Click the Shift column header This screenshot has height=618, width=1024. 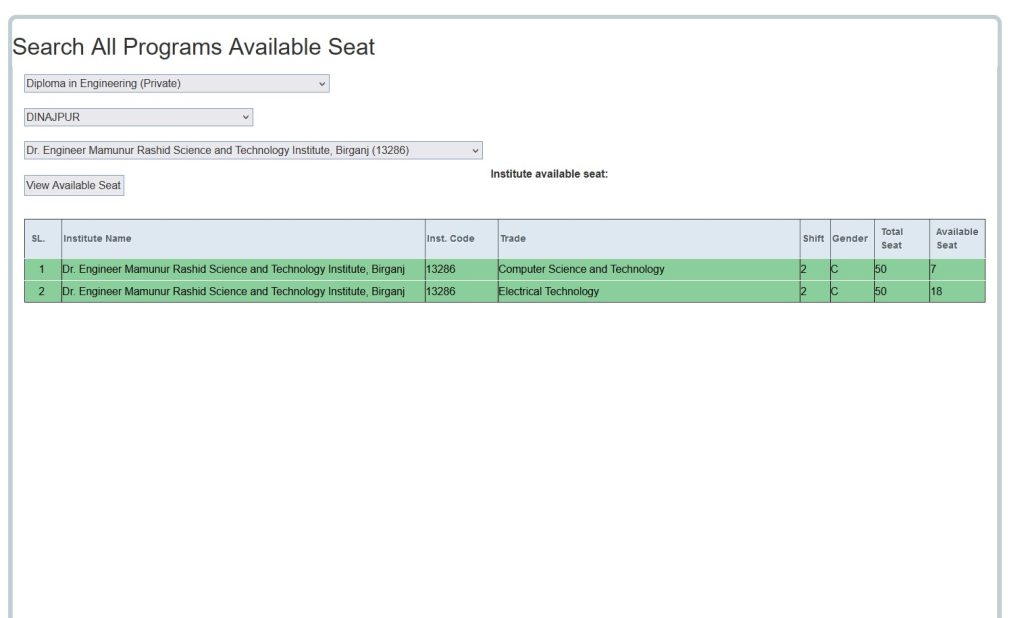pyautogui.click(x=813, y=238)
